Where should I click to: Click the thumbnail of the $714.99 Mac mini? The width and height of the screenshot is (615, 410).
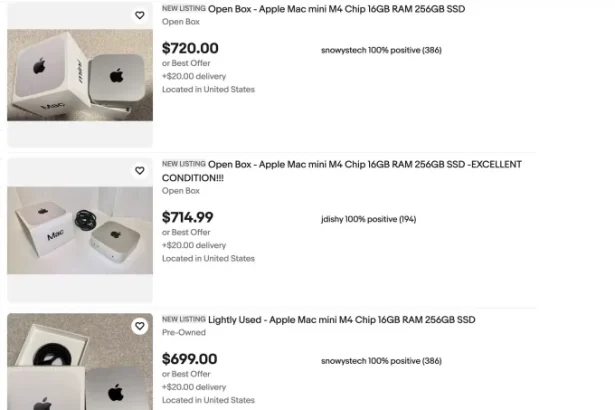click(x=79, y=230)
